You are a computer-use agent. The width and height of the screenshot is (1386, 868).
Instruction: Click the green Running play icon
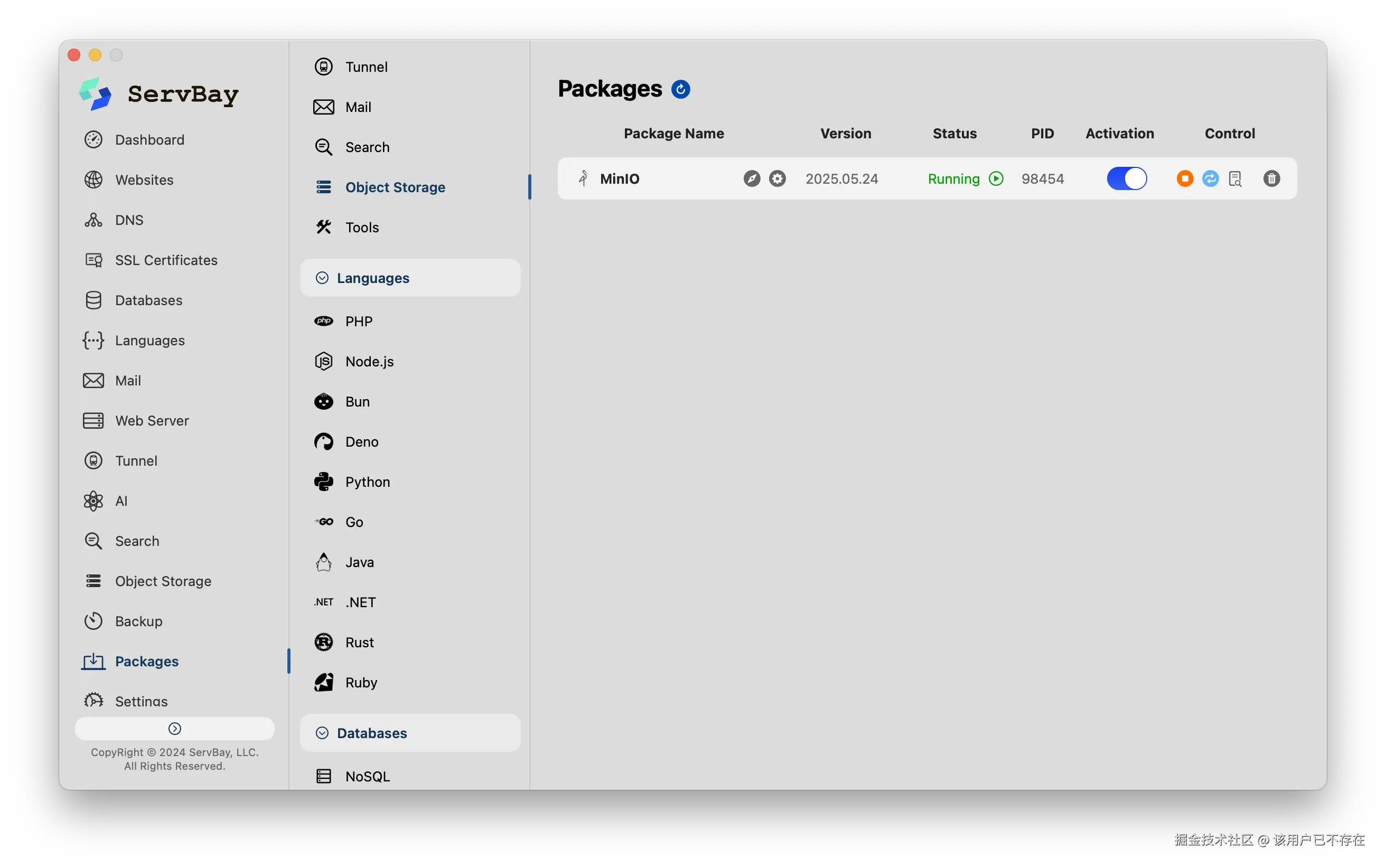[x=996, y=178]
